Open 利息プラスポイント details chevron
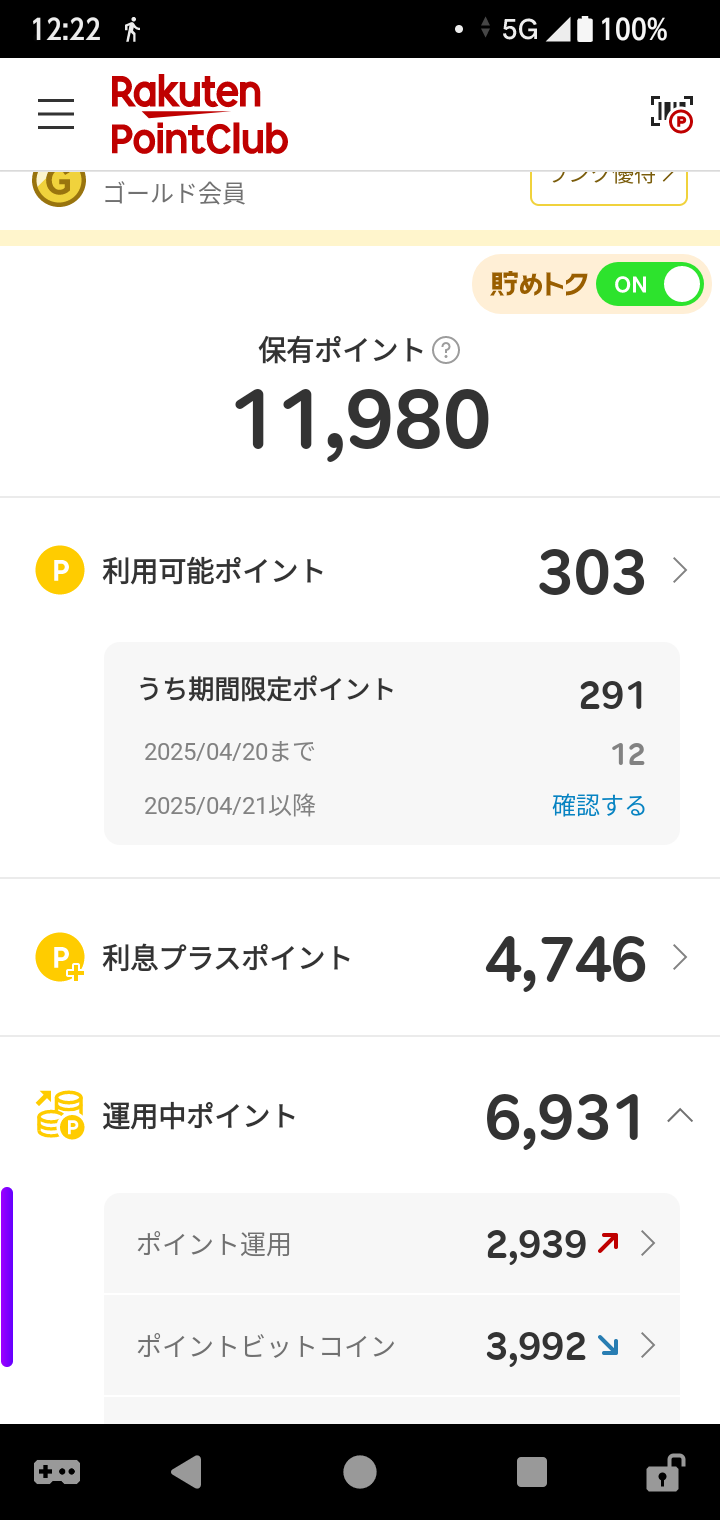Image resolution: width=720 pixels, height=1520 pixels. click(680, 958)
